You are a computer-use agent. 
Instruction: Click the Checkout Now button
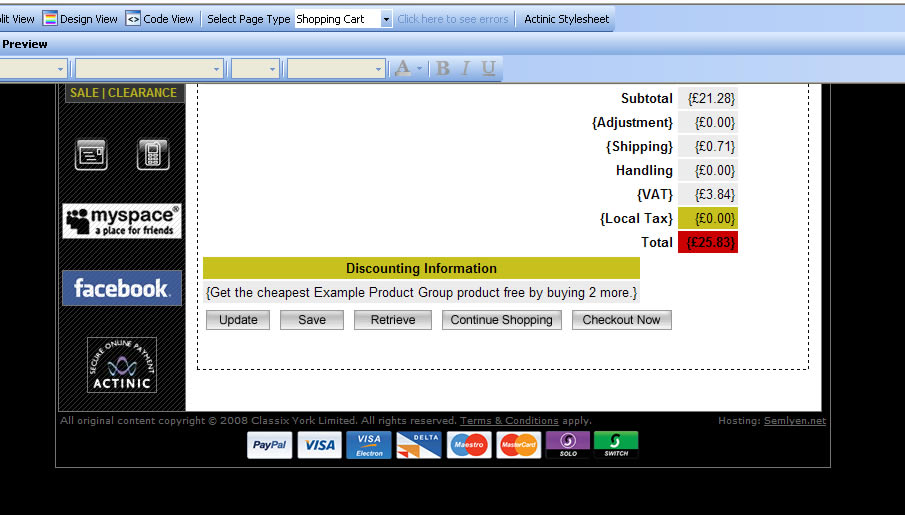tap(621, 320)
